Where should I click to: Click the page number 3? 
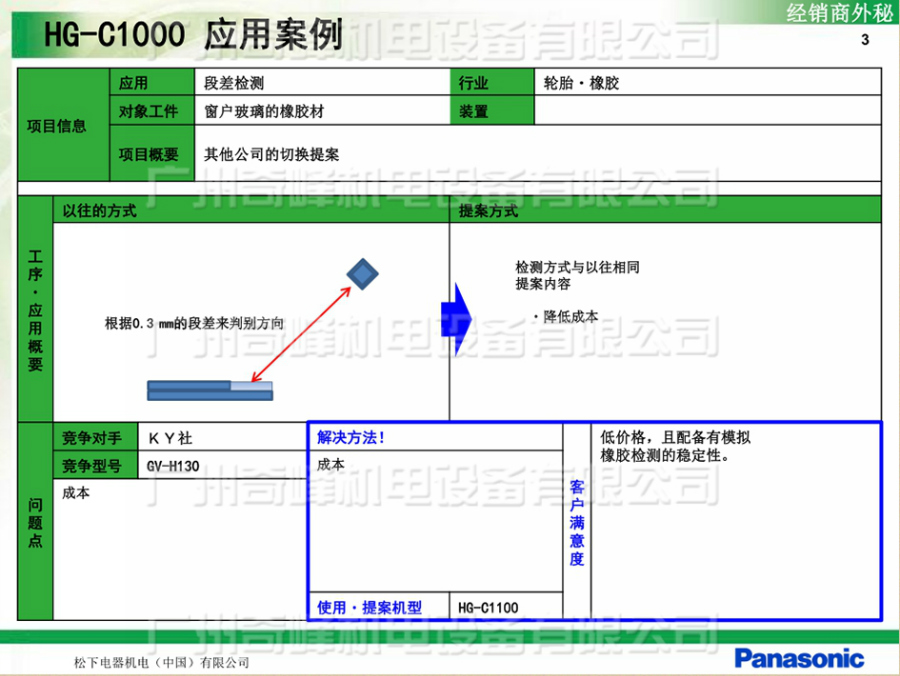coord(865,40)
